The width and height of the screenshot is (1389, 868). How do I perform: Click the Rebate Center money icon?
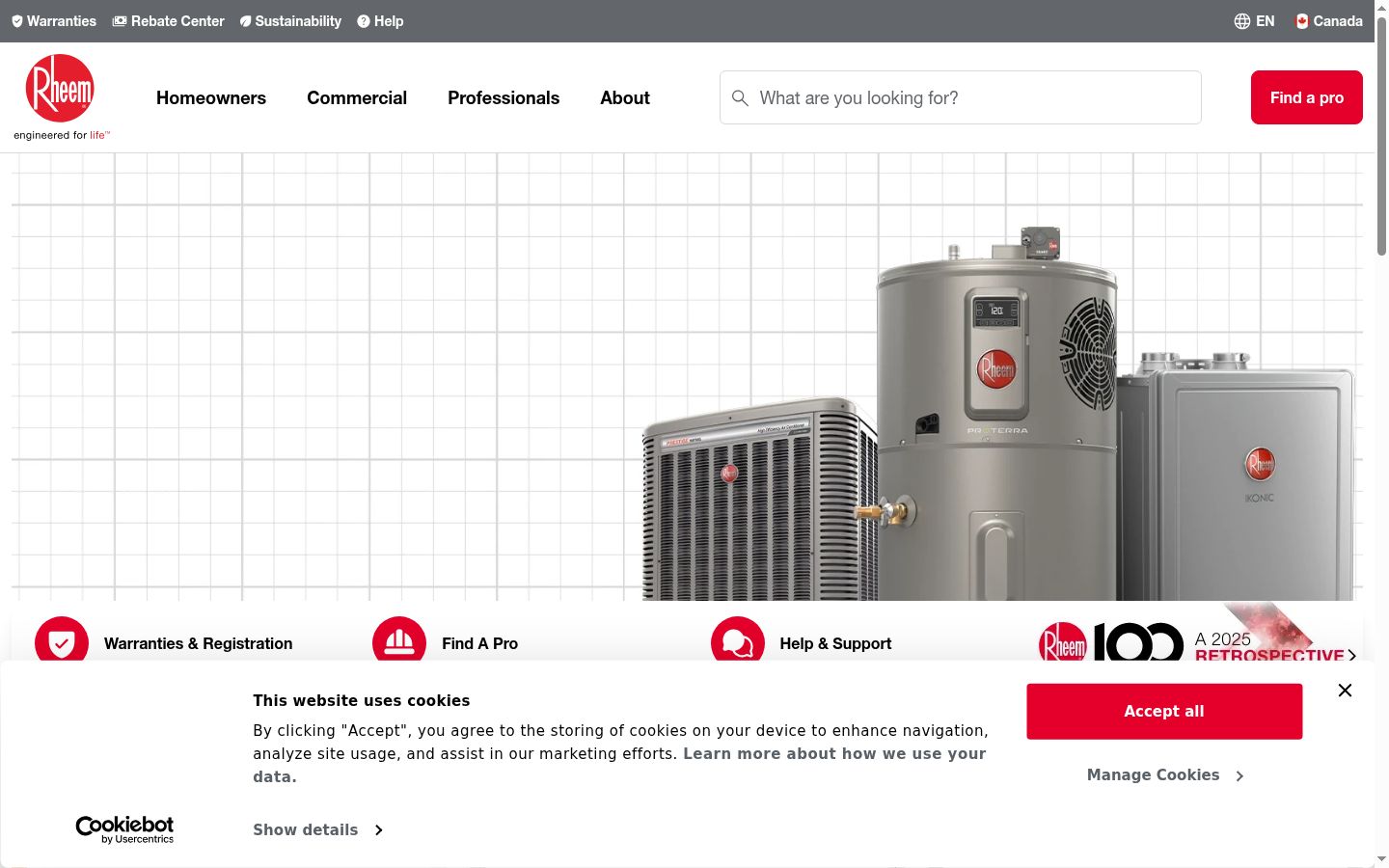(120, 21)
